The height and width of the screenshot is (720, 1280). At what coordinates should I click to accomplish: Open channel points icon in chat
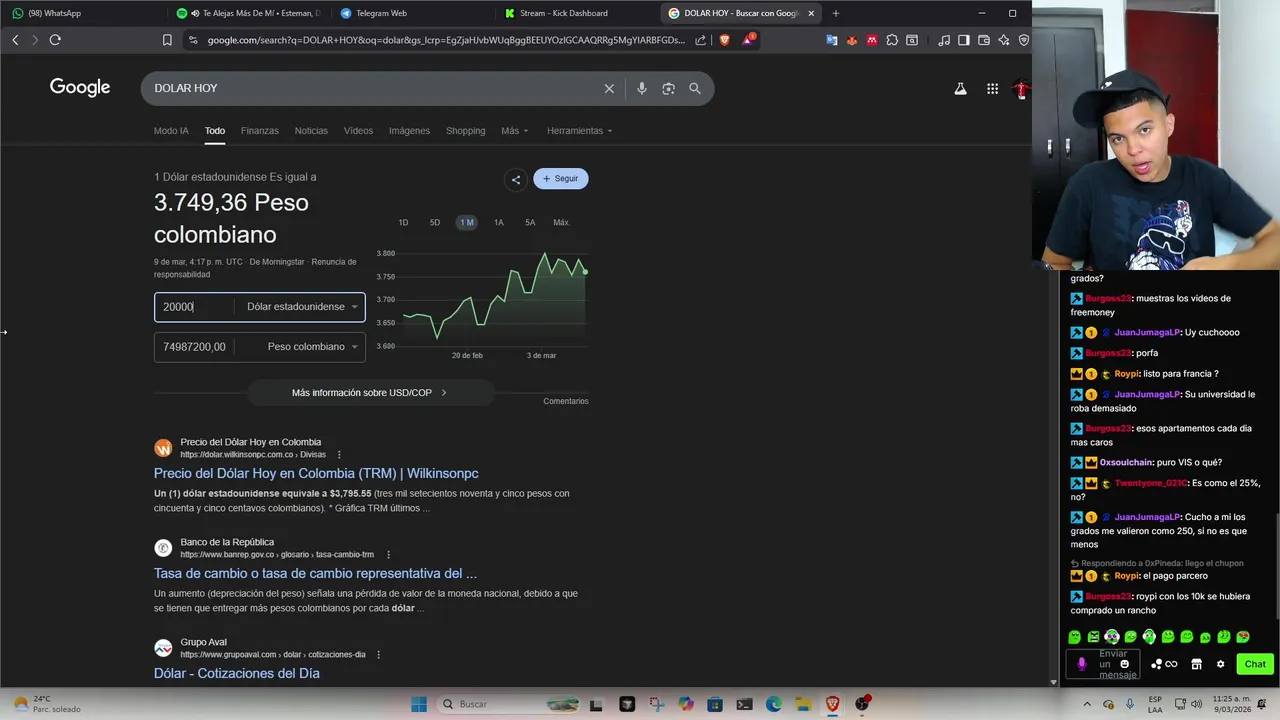click(x=1164, y=664)
